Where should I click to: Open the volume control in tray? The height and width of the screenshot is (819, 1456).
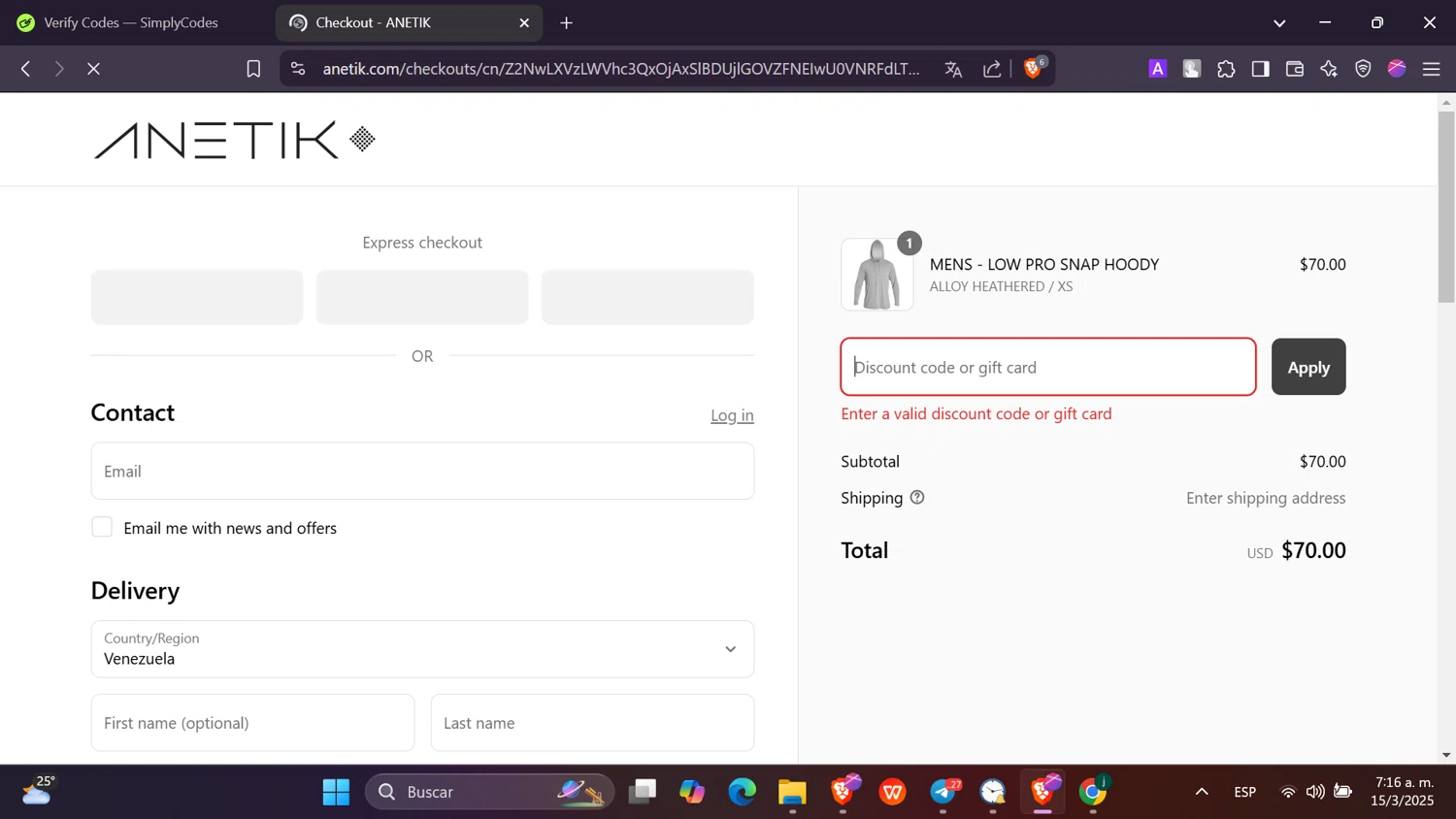pyautogui.click(x=1315, y=792)
